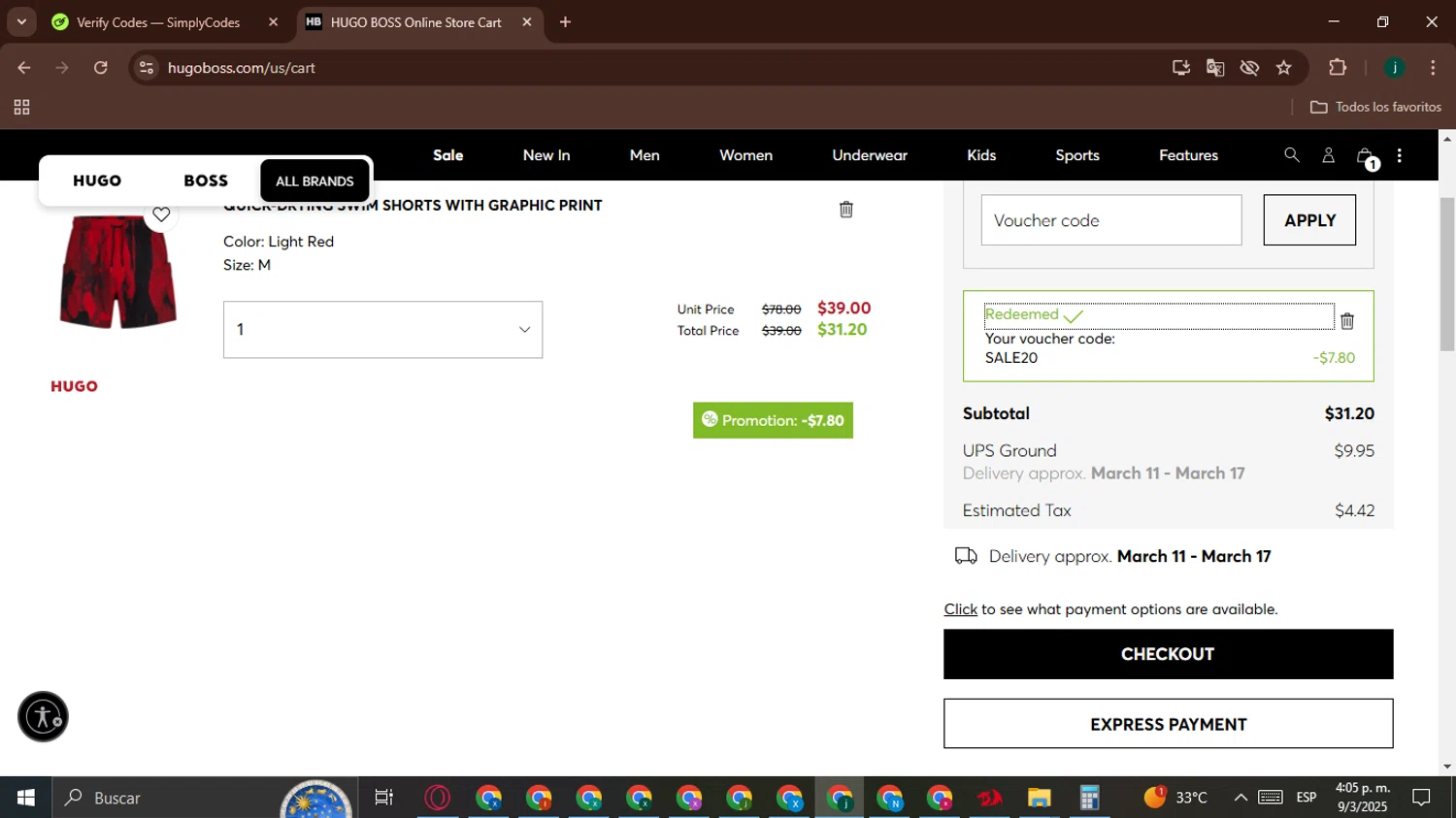Open the Chrome profile avatar
1456x818 pixels.
point(1395,68)
